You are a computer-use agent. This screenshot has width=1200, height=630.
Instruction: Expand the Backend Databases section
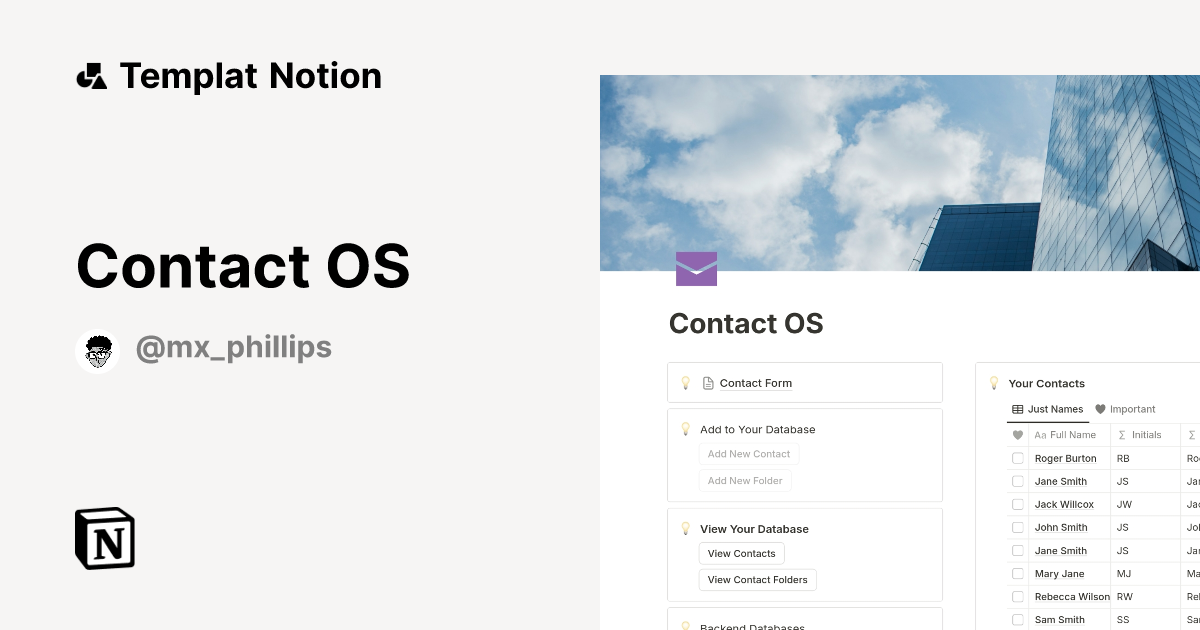point(751,626)
